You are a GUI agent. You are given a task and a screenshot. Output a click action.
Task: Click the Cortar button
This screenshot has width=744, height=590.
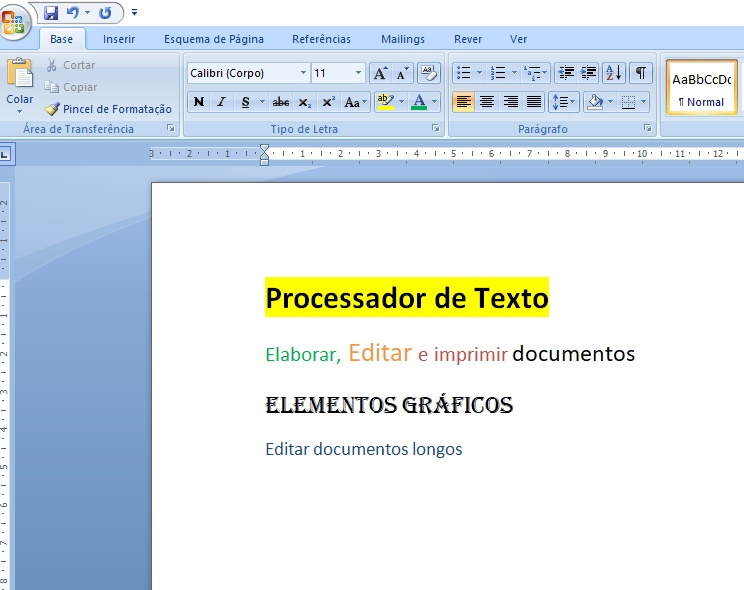(70, 65)
